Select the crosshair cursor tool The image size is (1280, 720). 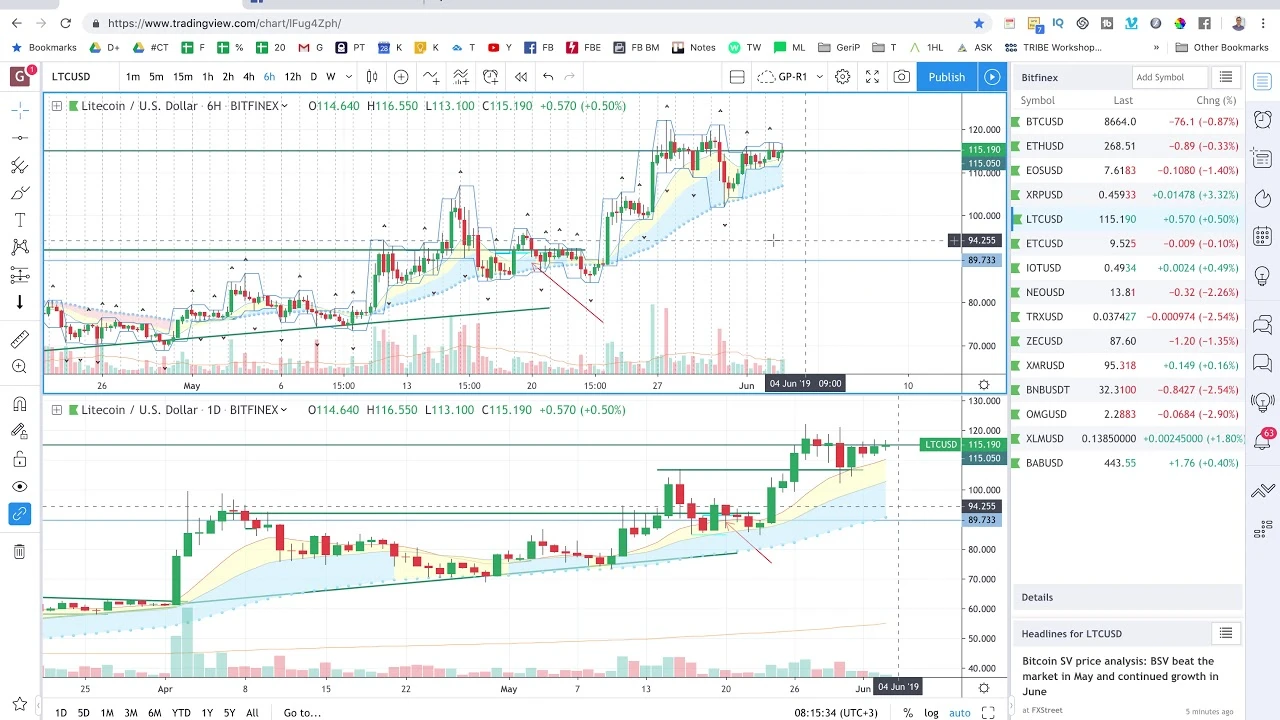[19, 110]
